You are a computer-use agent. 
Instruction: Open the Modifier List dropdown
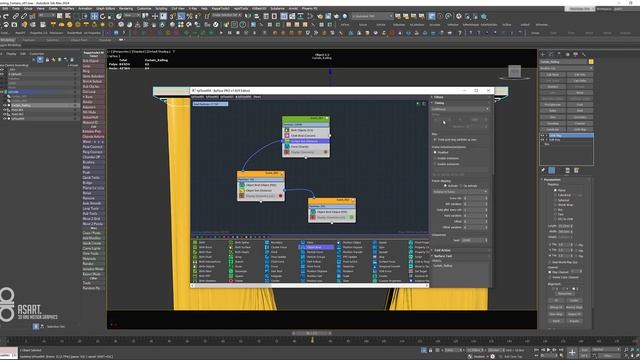click(566, 68)
